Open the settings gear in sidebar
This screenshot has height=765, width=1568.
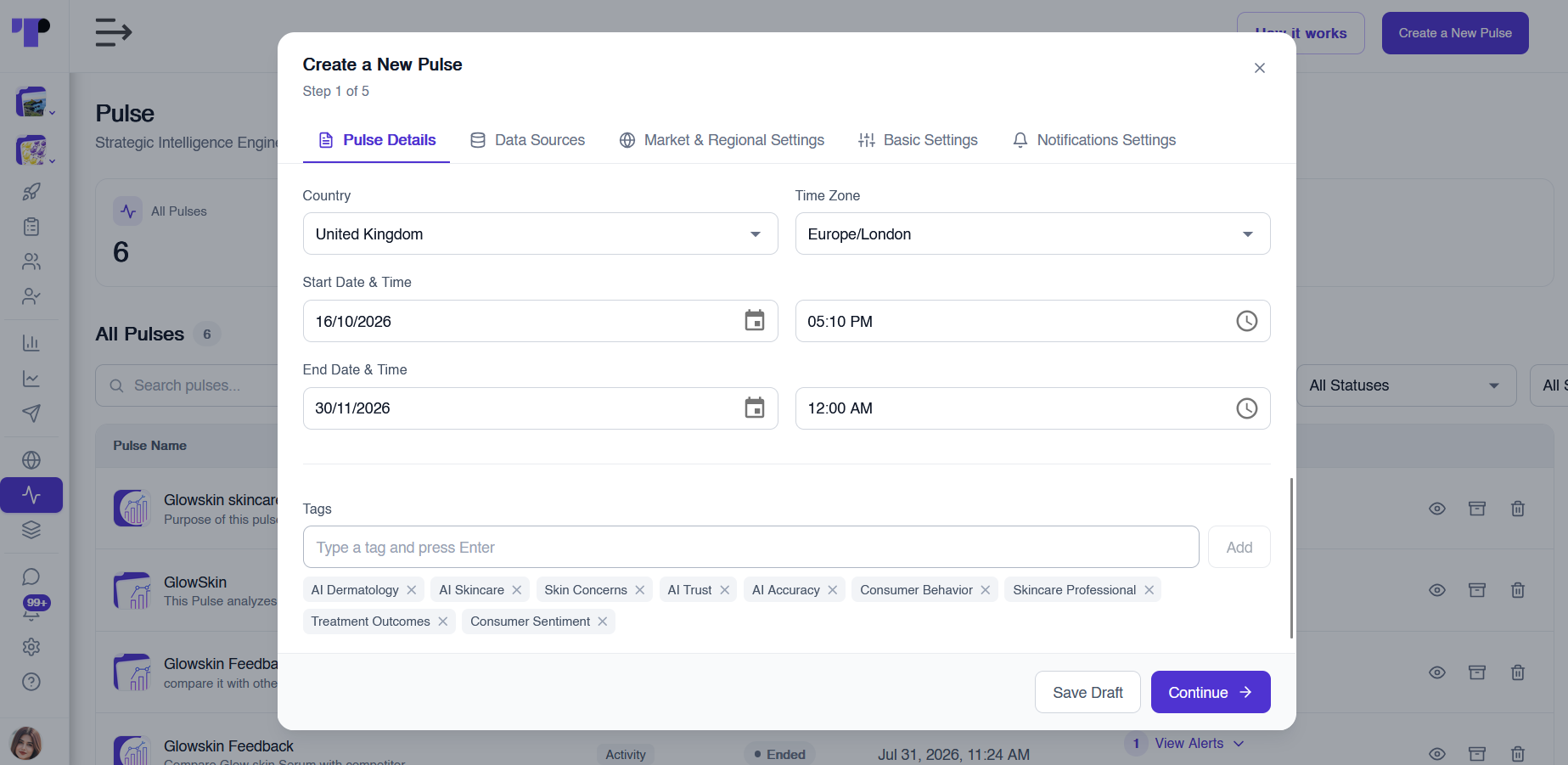pos(31,647)
